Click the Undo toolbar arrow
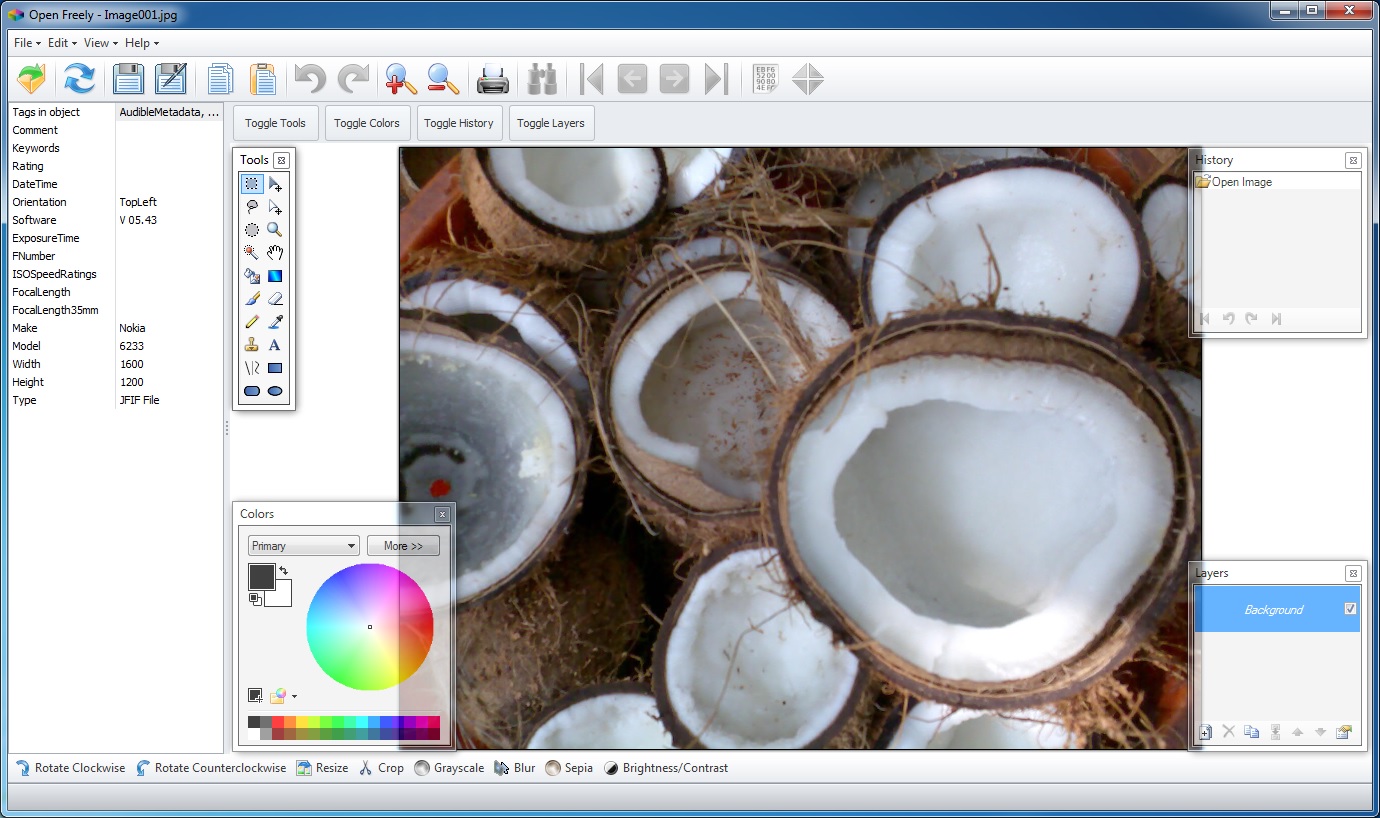The image size is (1380, 818). point(310,78)
